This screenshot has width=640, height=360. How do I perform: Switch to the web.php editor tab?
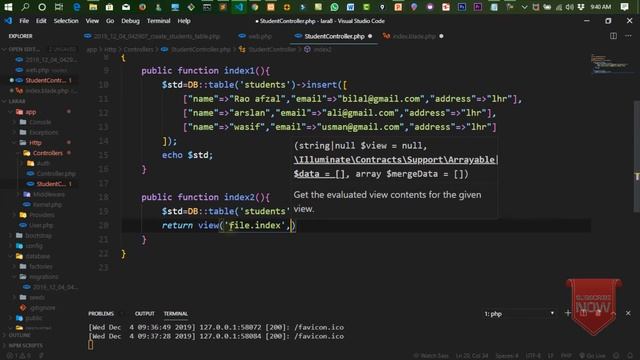pos(255,36)
